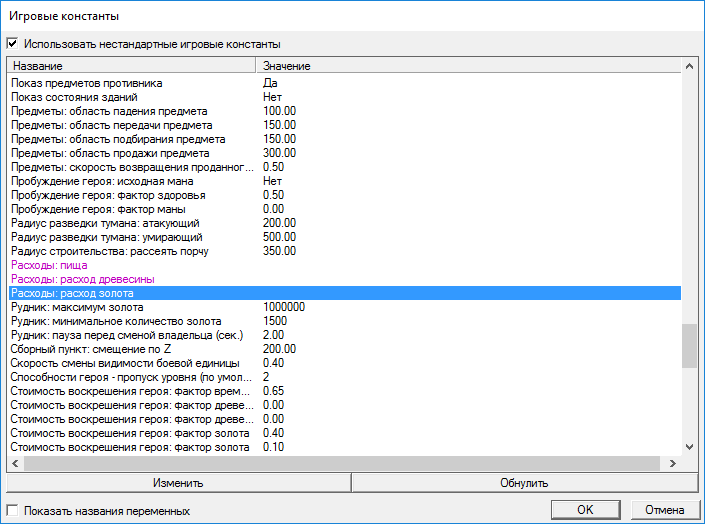This screenshot has height=524, width=705.
Task: Click vertical scrollbar up arrow
Action: point(689,66)
